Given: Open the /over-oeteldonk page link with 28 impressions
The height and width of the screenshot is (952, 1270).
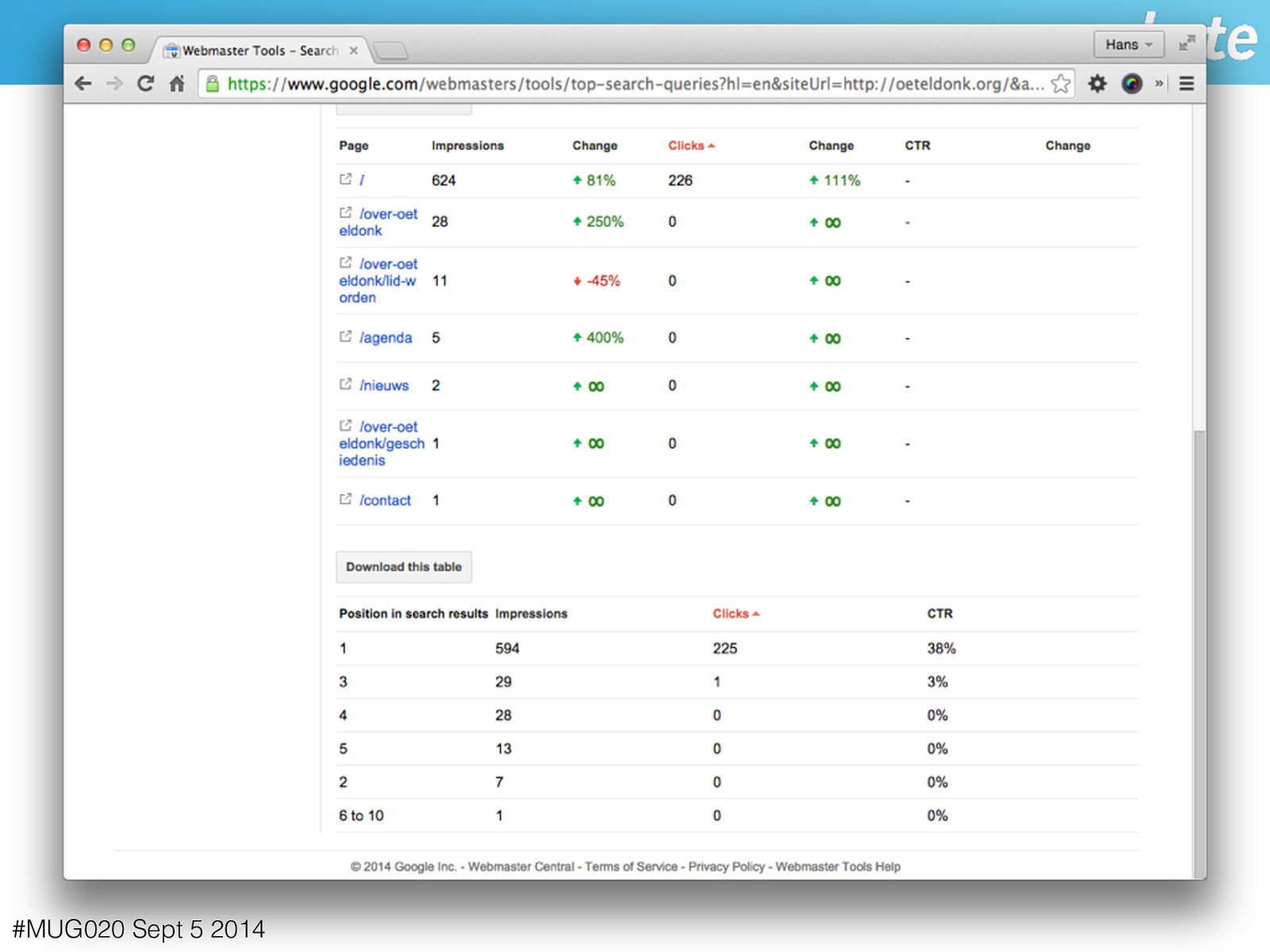Looking at the screenshot, I should (x=379, y=222).
